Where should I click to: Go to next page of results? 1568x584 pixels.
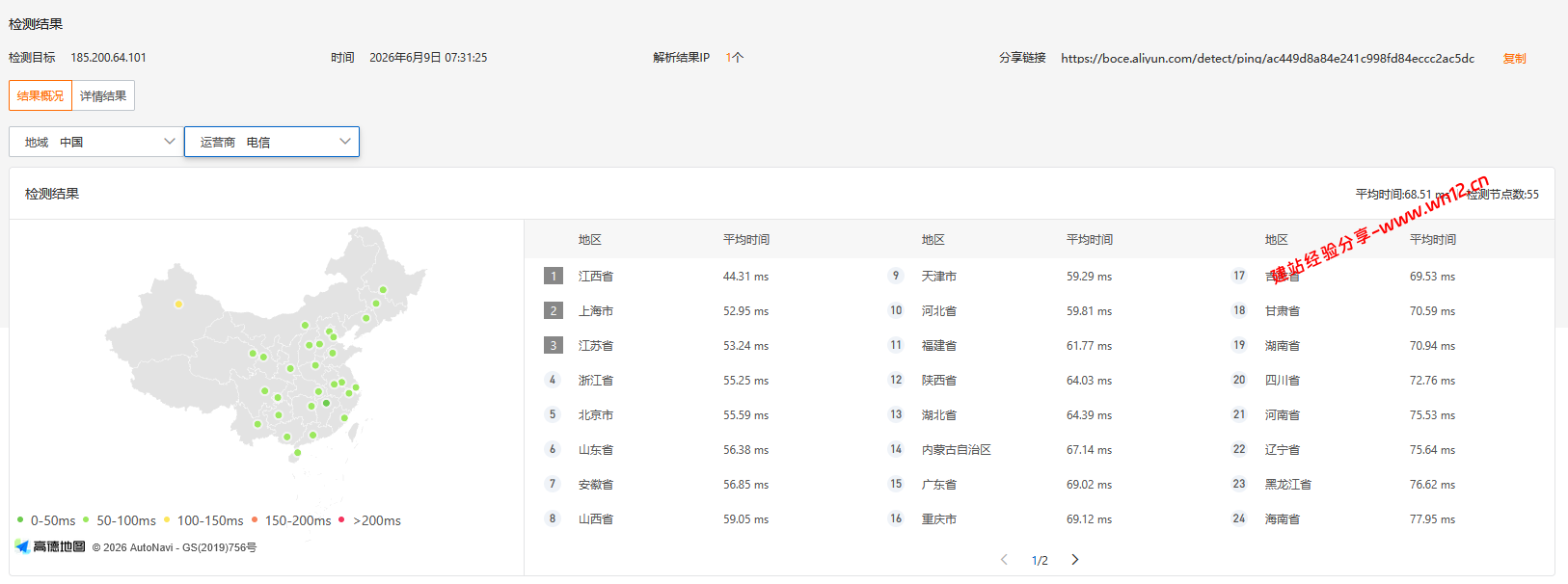1075,560
